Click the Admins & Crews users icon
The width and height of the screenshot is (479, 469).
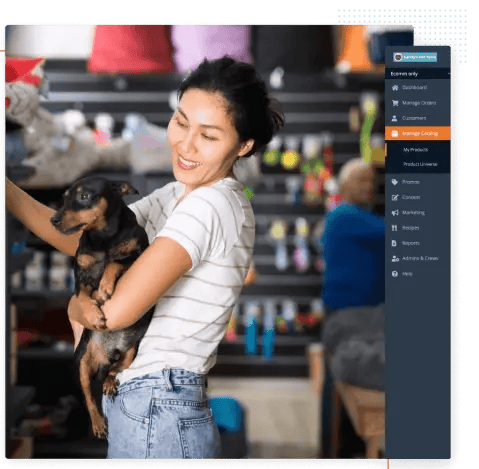395,258
